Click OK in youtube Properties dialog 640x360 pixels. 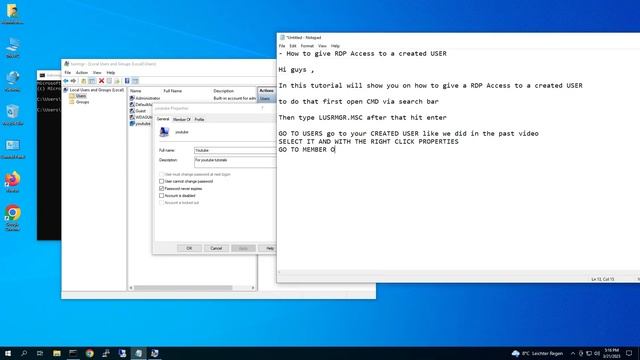click(189, 248)
